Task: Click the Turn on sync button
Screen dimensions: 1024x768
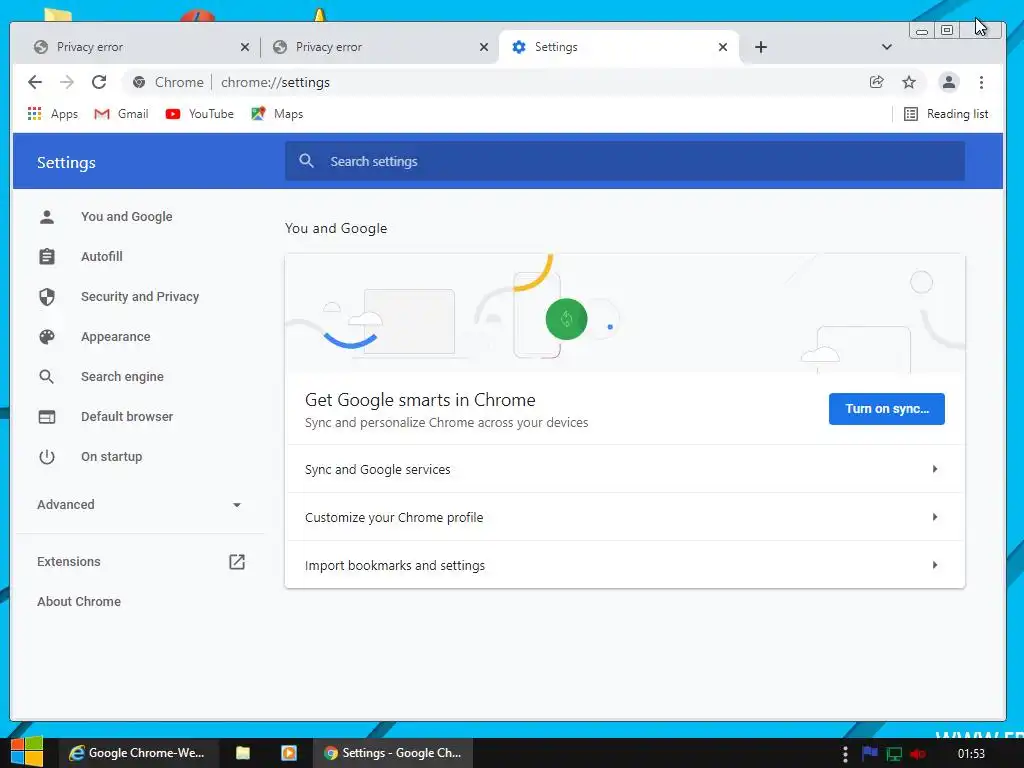Action: pyautogui.click(x=886, y=409)
